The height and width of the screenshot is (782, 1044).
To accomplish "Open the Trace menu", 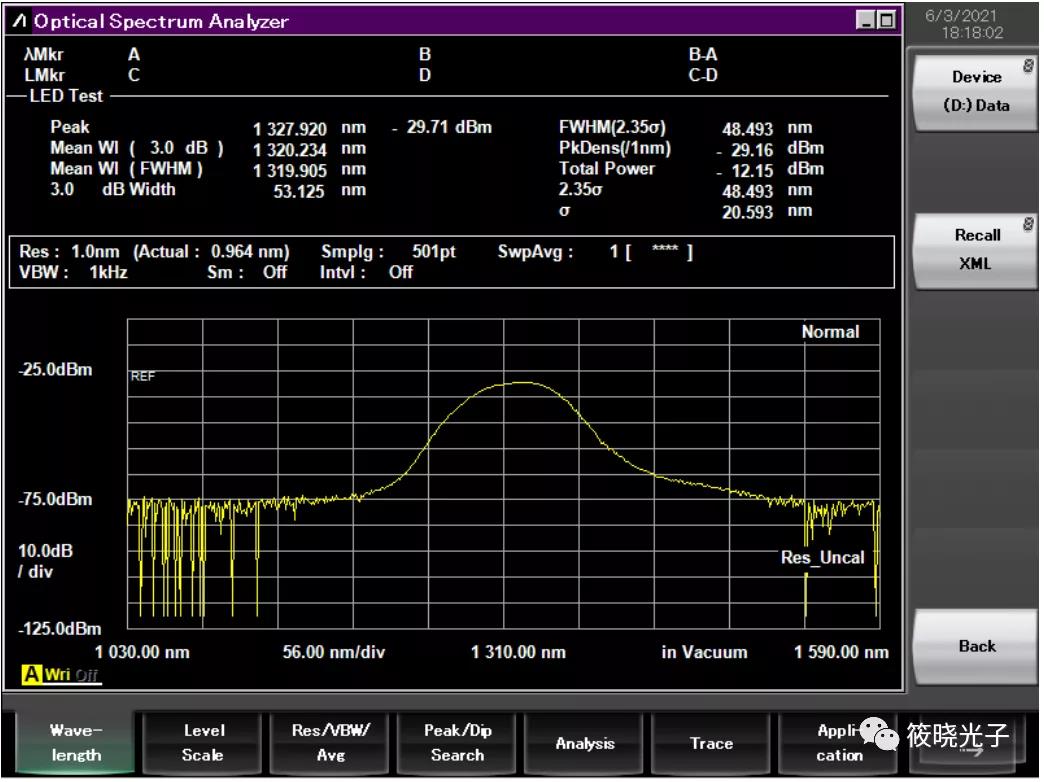I will [711, 743].
